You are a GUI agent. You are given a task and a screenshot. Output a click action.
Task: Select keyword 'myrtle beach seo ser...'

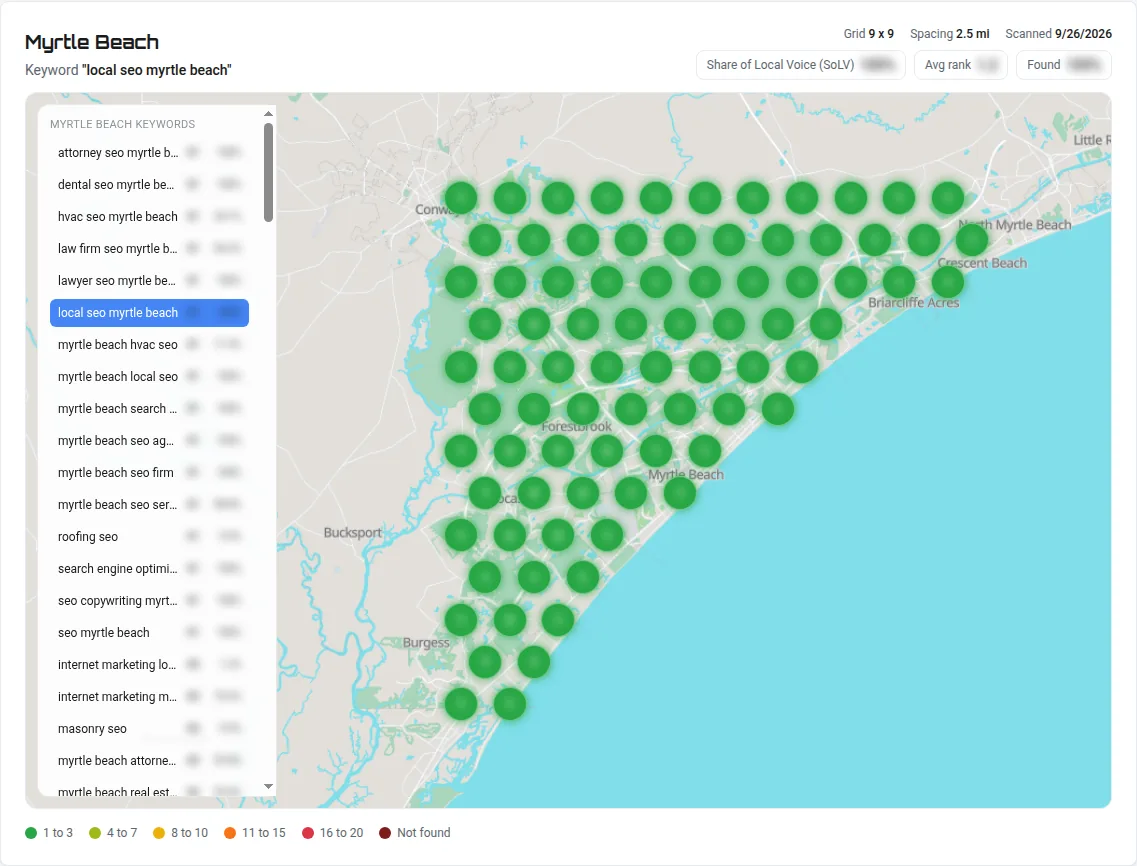coord(149,504)
